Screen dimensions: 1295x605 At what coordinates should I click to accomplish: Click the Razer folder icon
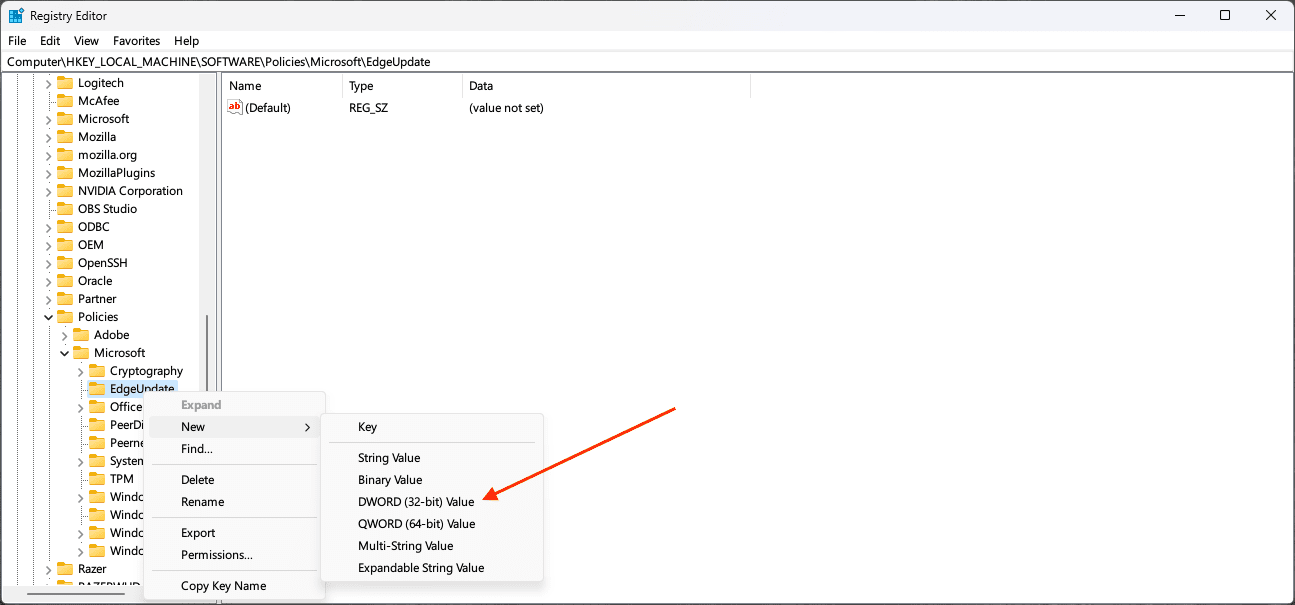pos(65,569)
